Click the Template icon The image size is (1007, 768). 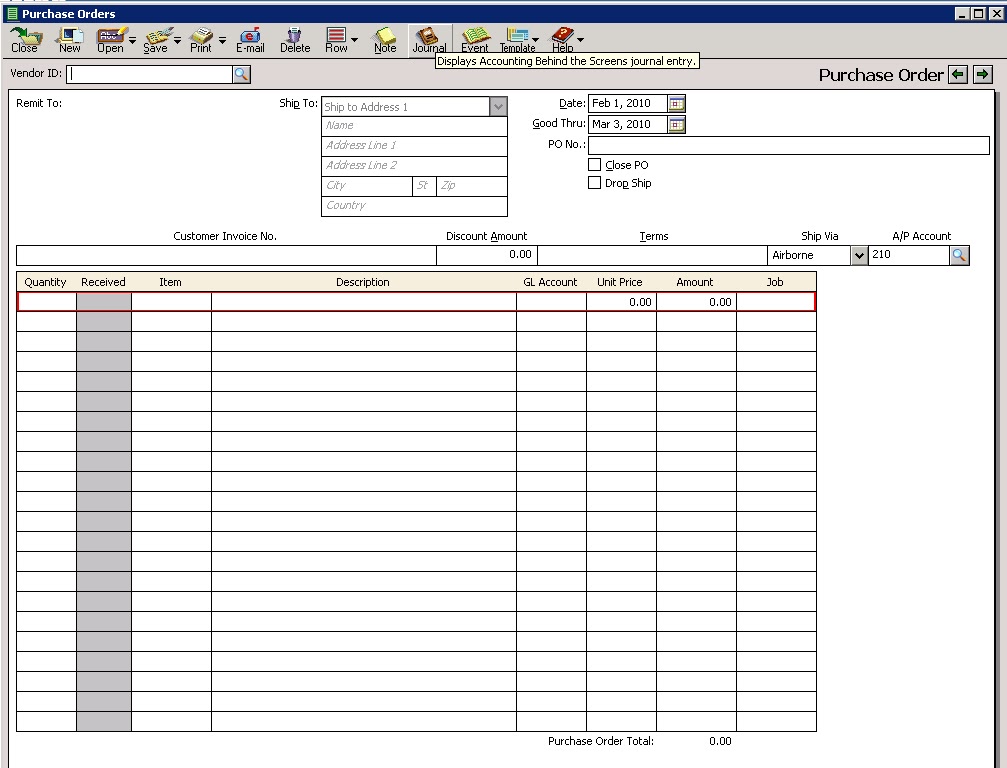tap(519, 39)
